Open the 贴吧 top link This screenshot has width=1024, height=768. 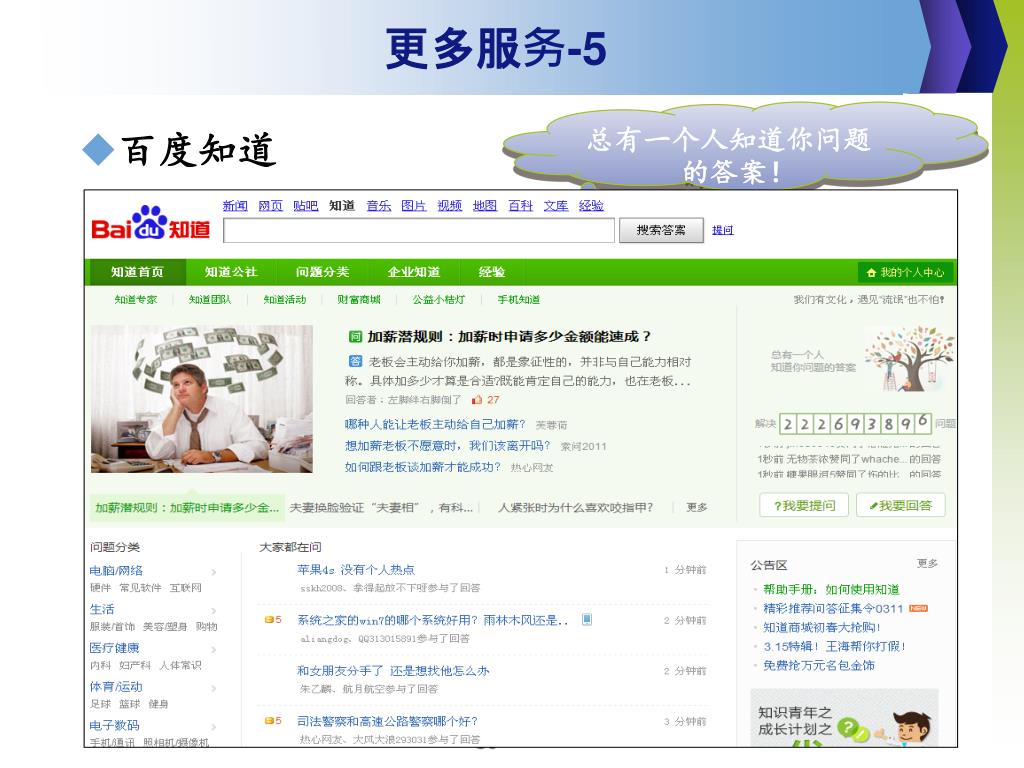[306, 206]
